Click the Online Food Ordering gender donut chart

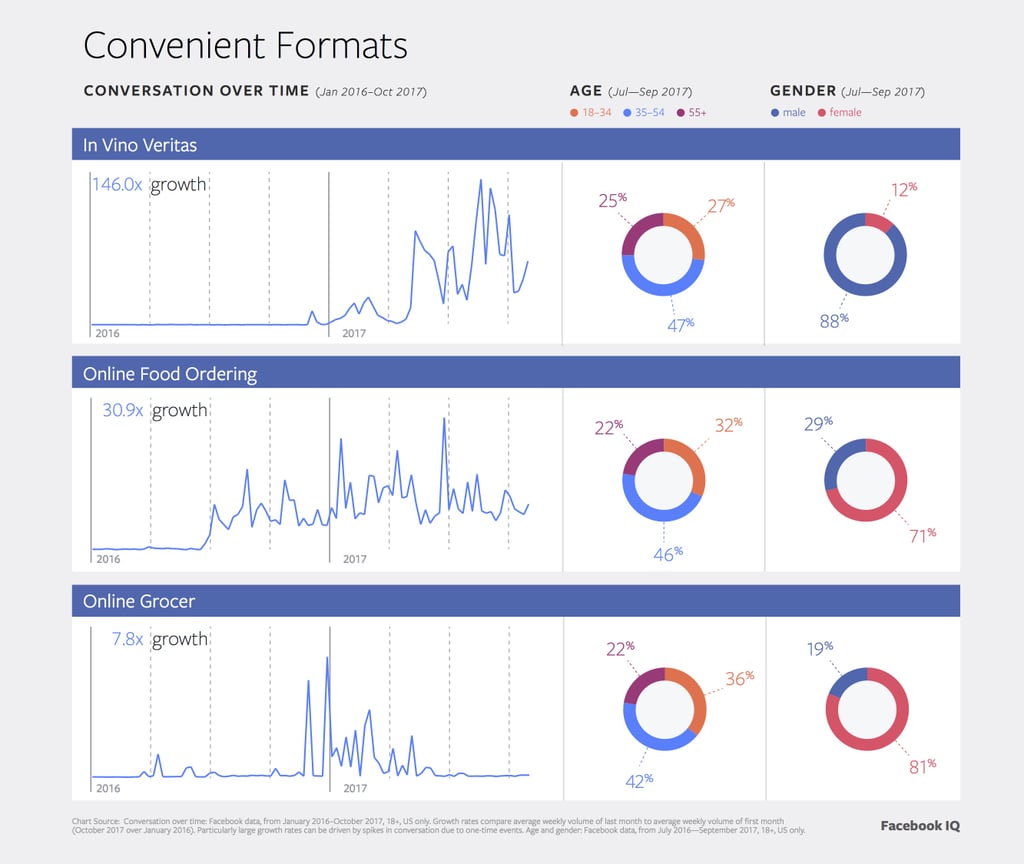tap(865, 479)
